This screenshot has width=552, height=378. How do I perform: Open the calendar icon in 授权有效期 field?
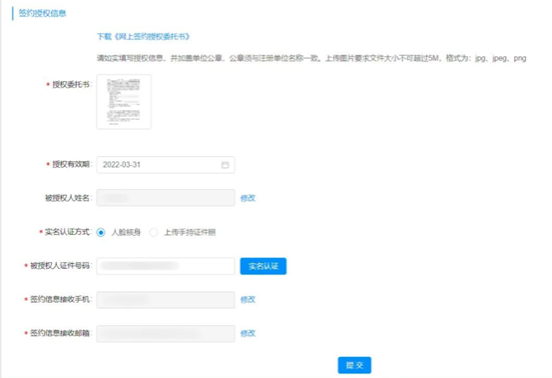pos(225,165)
